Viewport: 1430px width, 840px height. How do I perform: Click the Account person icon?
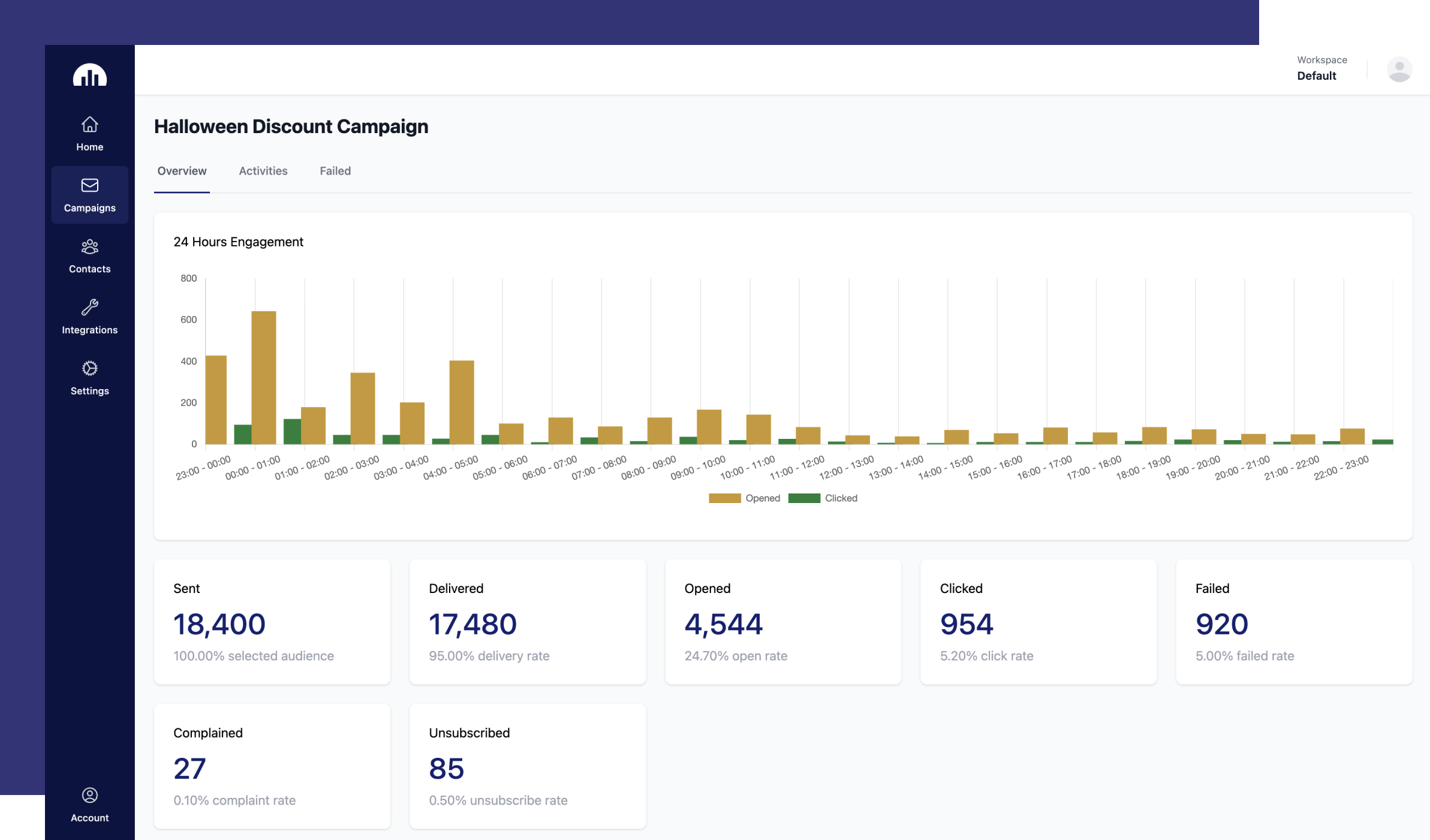click(89, 796)
